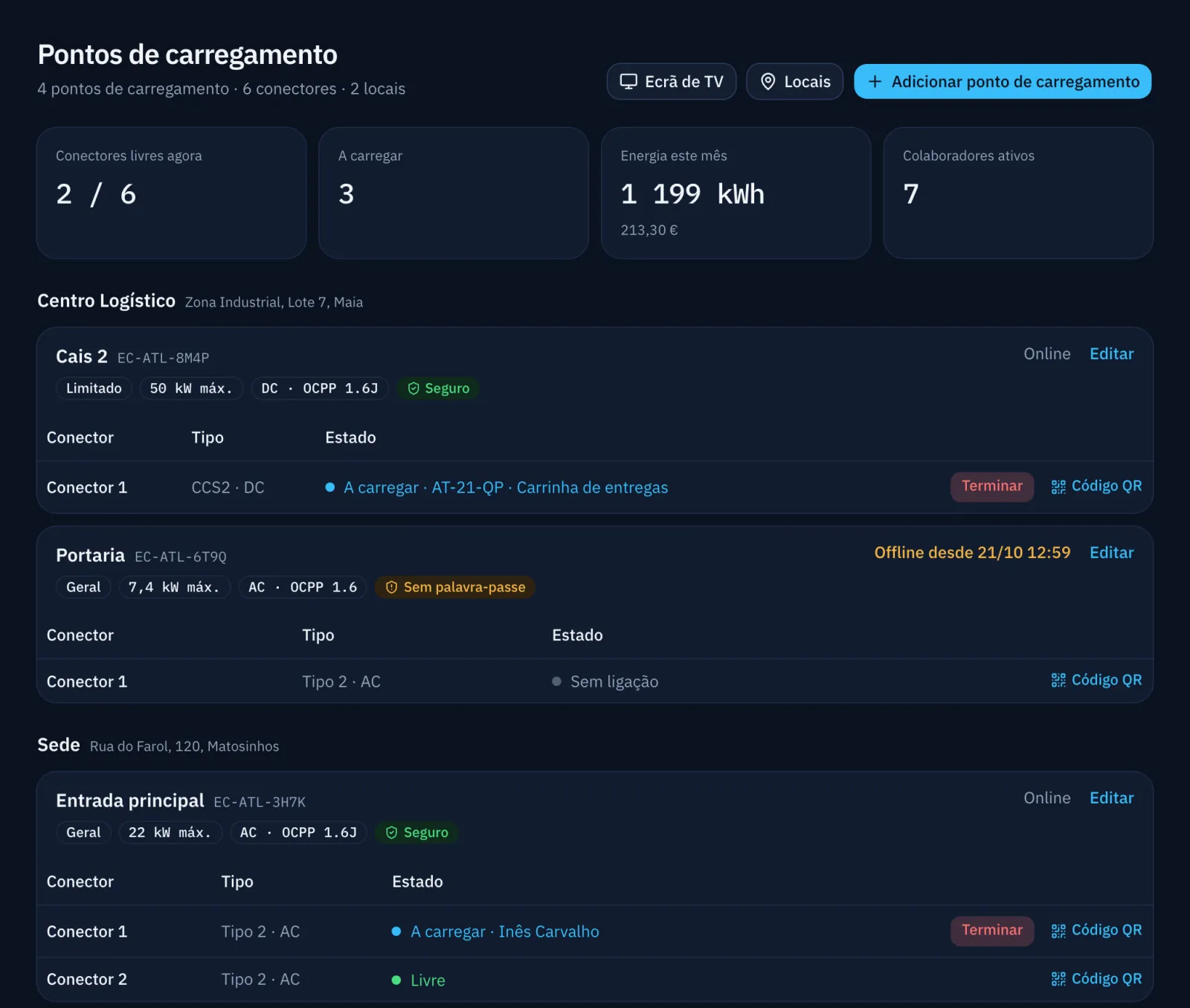Click the Sede location heading
Image resolution: width=1190 pixels, height=1008 pixels.
[x=59, y=745]
